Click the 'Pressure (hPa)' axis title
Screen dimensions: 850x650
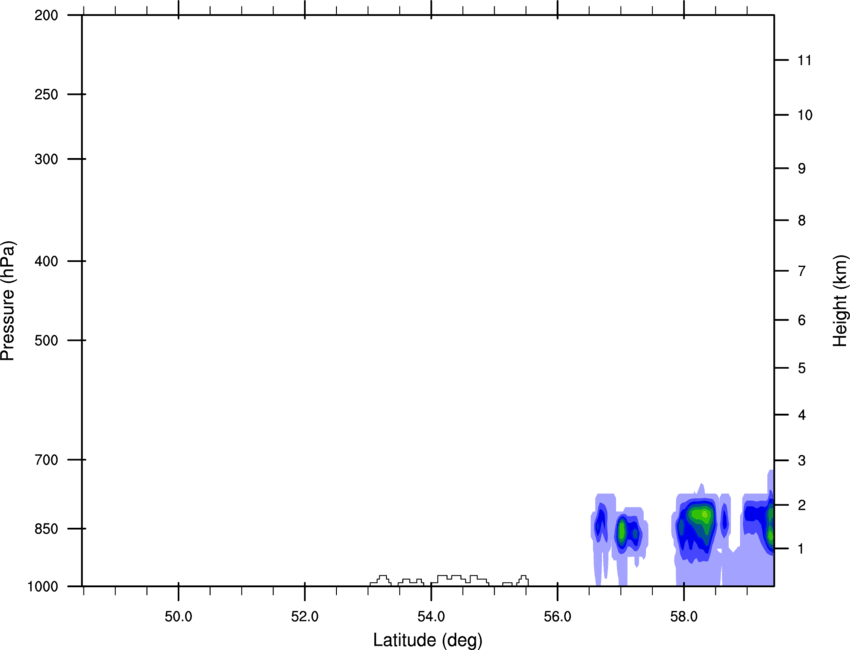[x=8, y=301]
